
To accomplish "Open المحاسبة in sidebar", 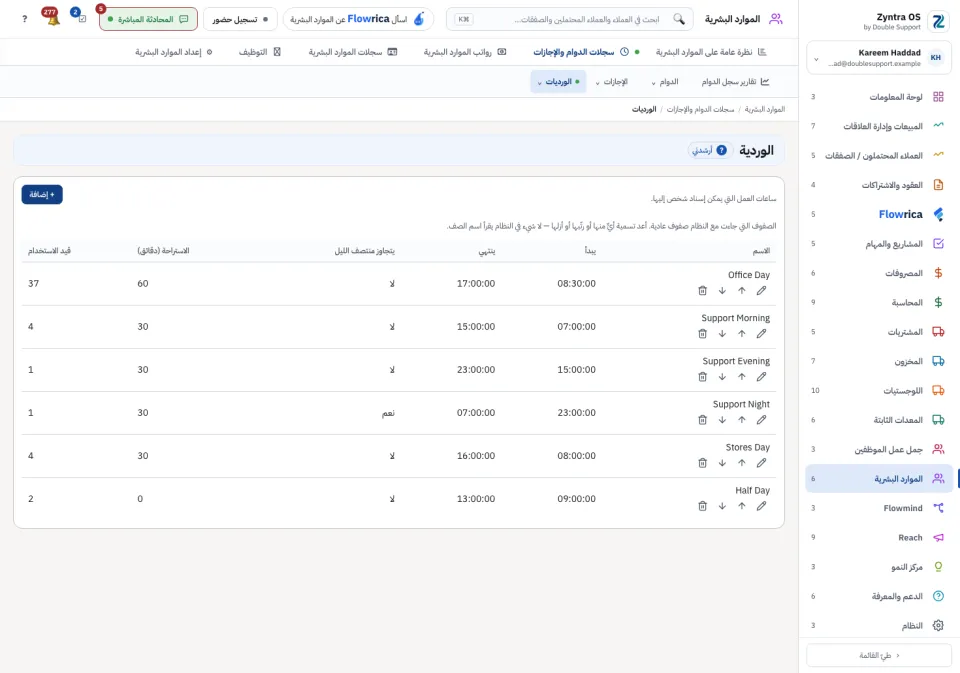I will click(879, 303).
